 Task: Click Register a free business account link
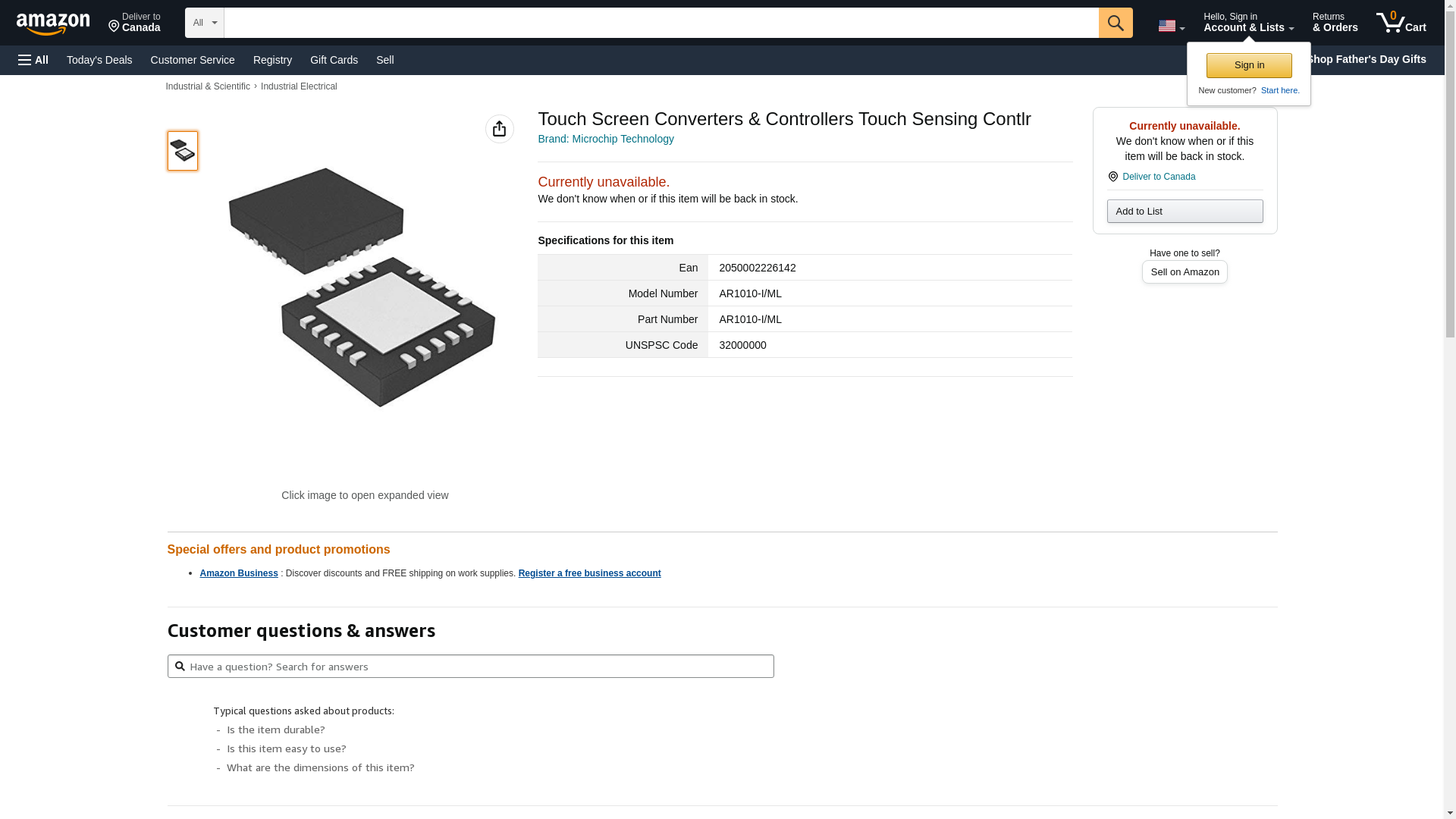tap(589, 573)
